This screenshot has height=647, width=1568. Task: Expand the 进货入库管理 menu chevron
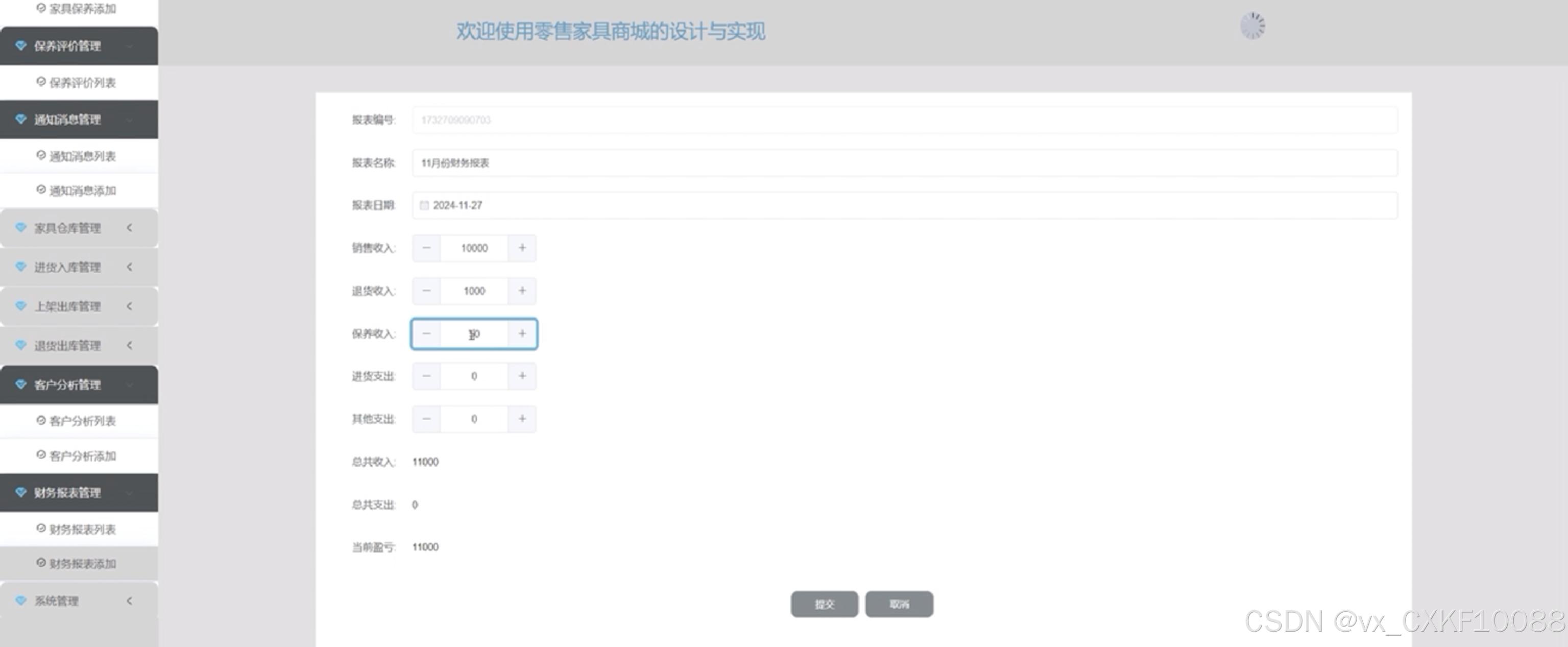click(129, 267)
